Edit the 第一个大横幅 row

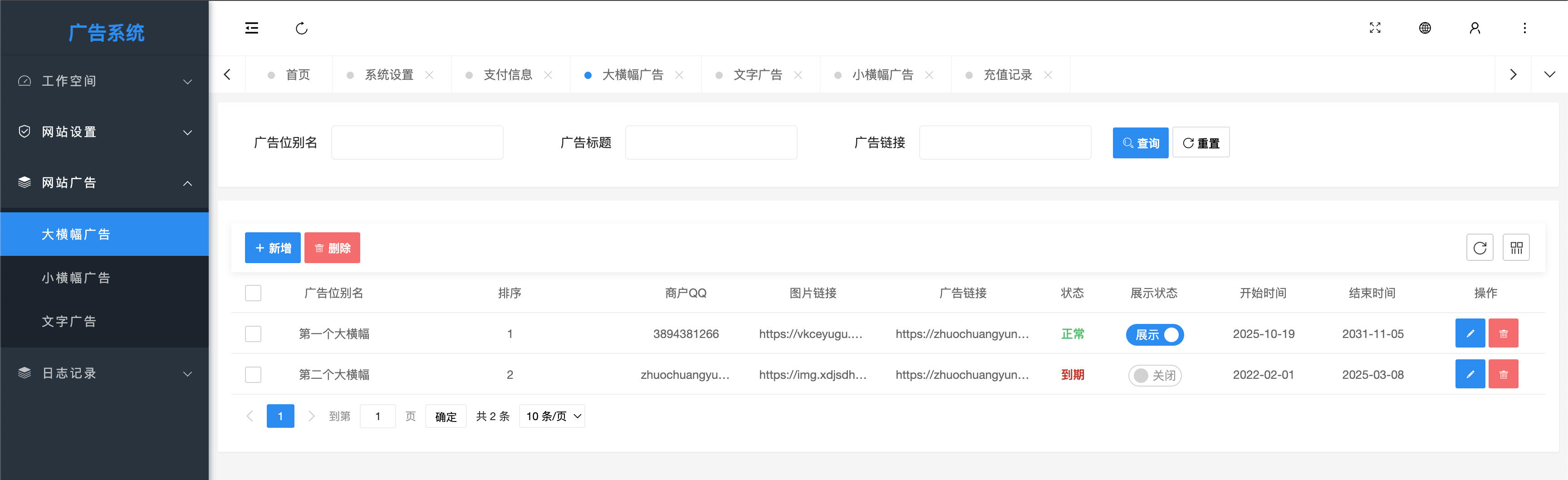click(1470, 333)
